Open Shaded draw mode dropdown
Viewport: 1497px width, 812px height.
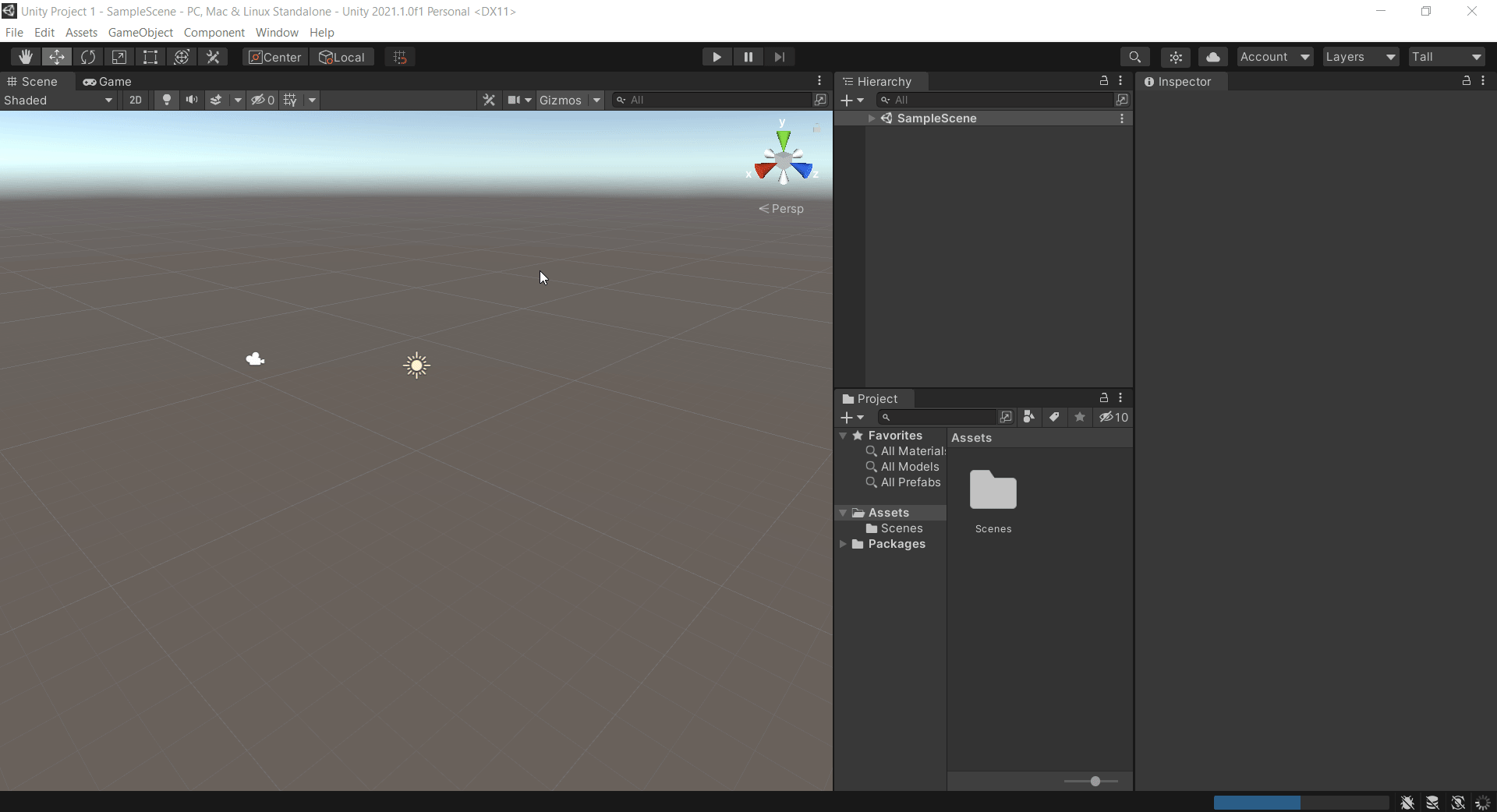(x=58, y=100)
